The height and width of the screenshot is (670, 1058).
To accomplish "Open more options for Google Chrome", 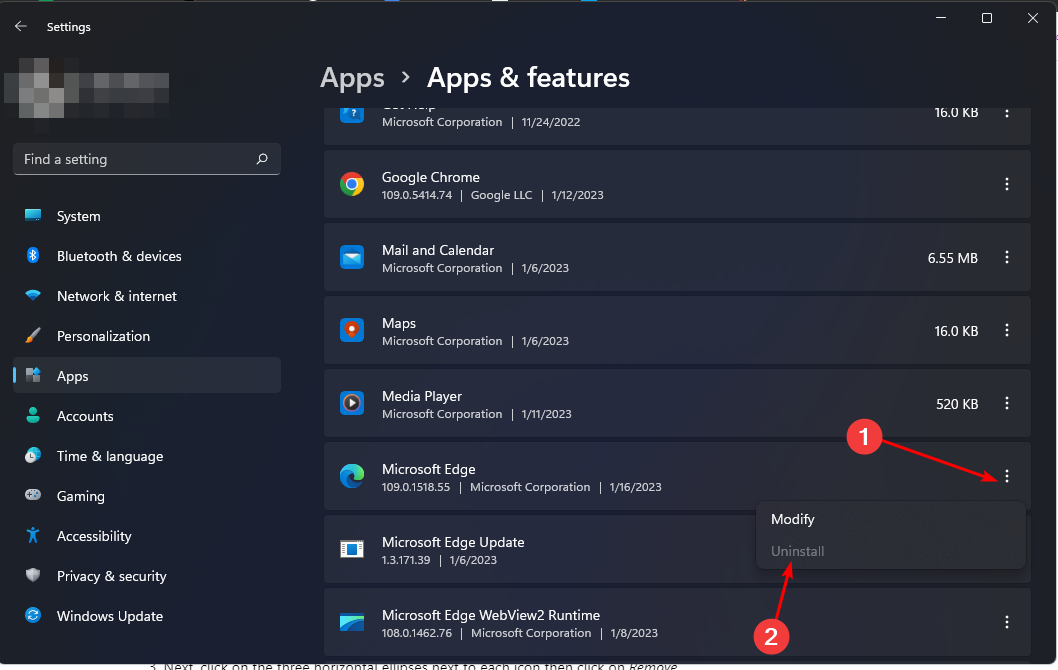I will tap(1007, 184).
